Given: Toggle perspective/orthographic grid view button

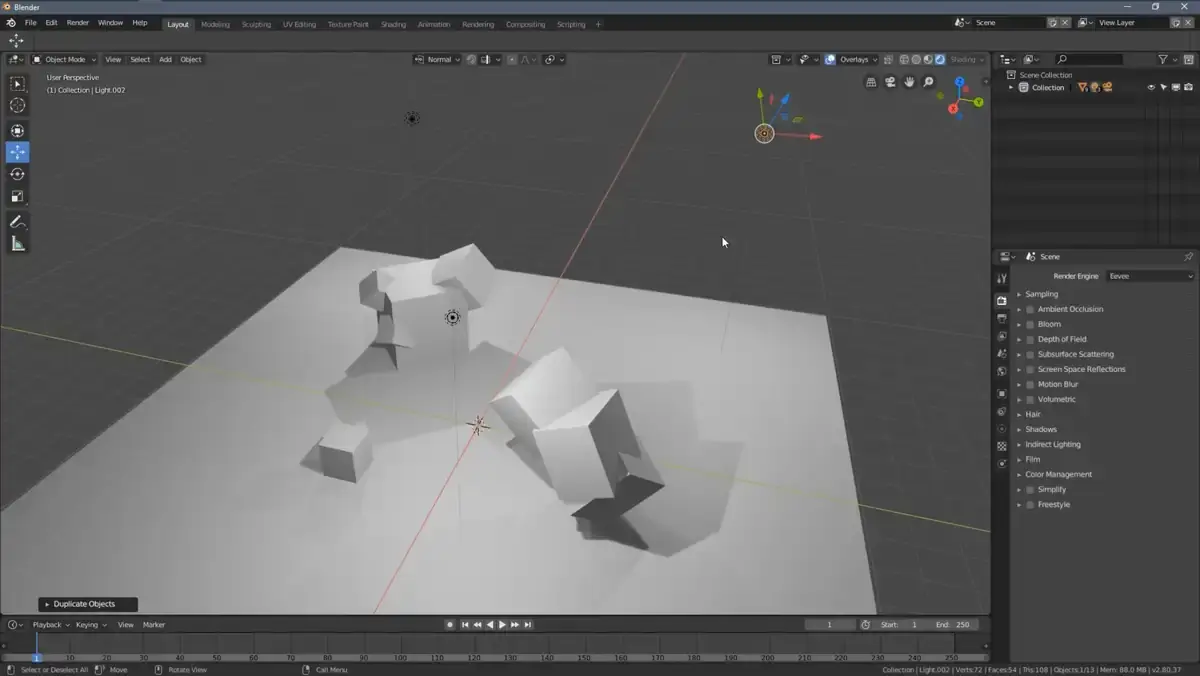Looking at the screenshot, I should click(871, 82).
